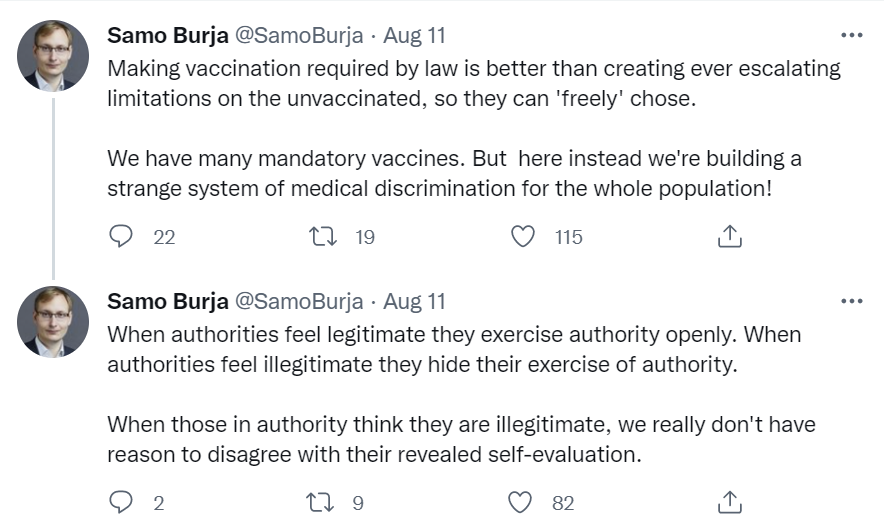884x520 pixels.
Task: Retweet the first tweet with 19 retweets
Action: 324,236
